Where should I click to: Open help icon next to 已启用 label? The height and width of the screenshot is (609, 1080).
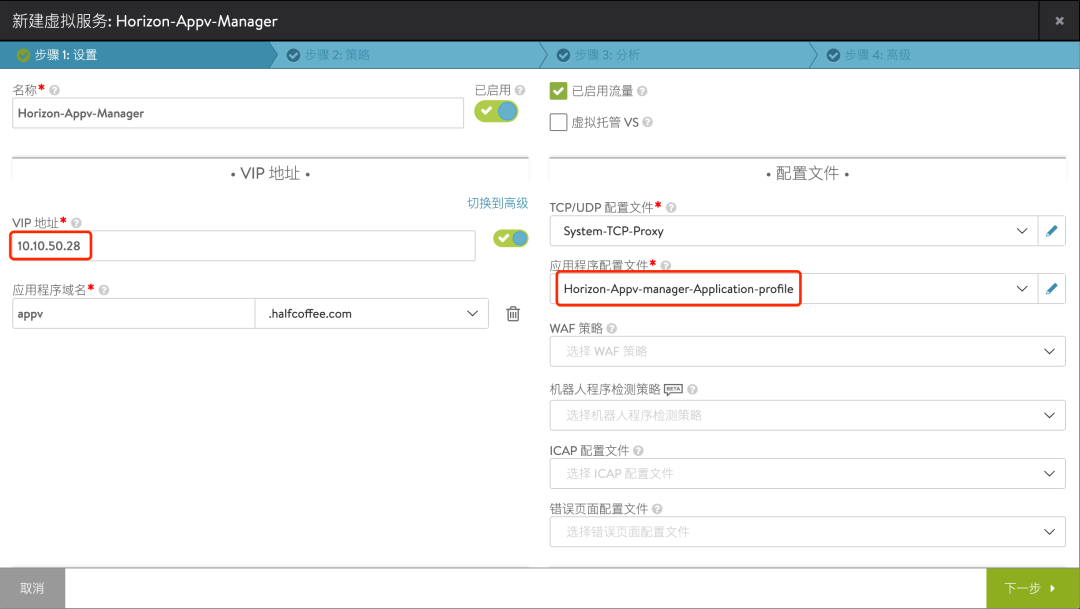(x=520, y=90)
